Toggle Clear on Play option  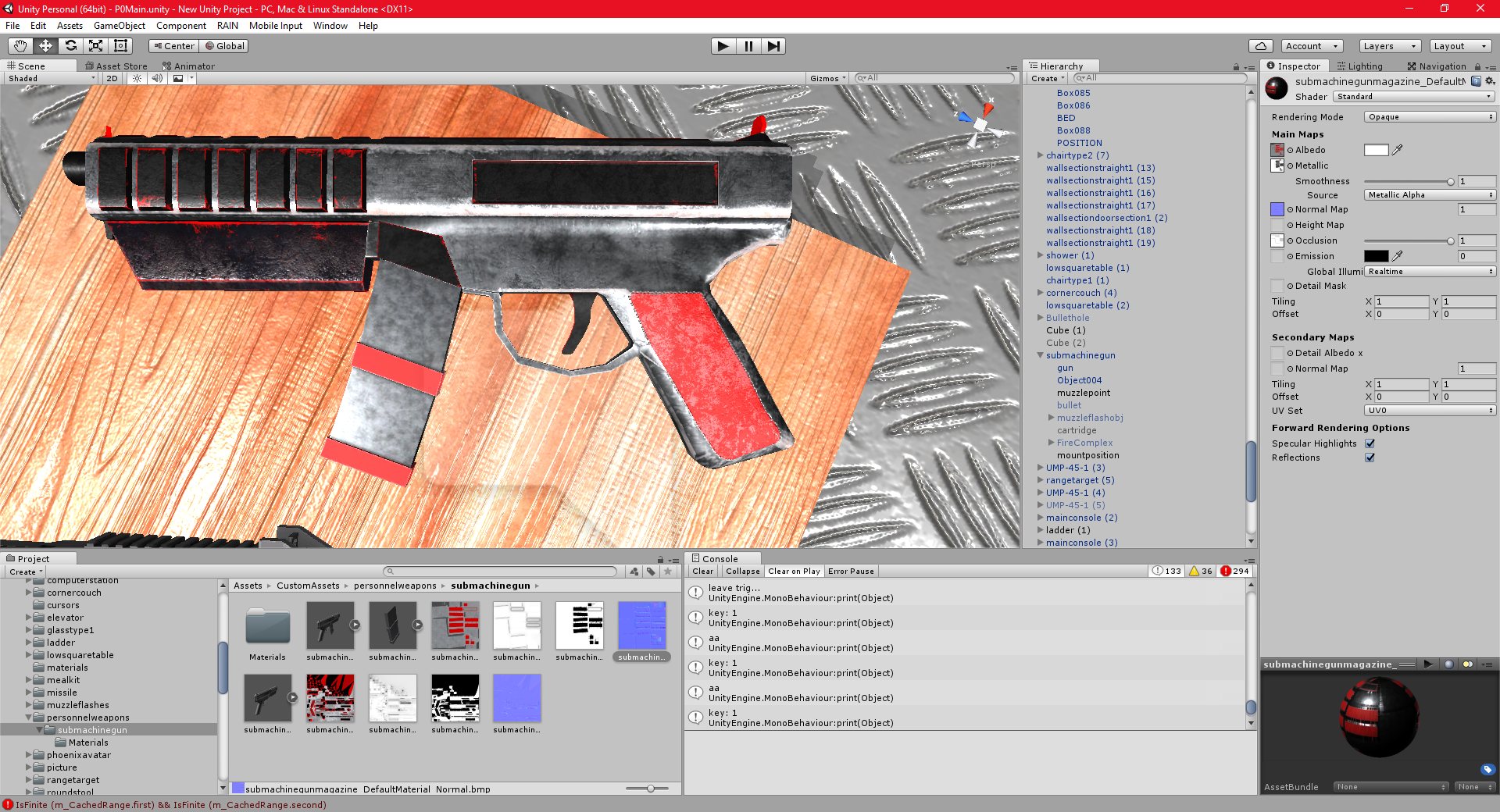pyautogui.click(x=794, y=571)
